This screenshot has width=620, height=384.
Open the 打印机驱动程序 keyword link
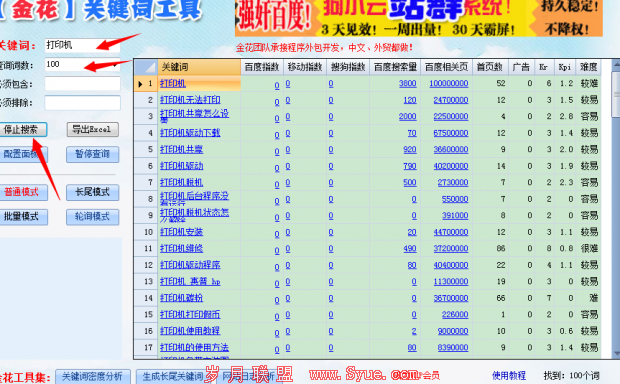click(190, 265)
